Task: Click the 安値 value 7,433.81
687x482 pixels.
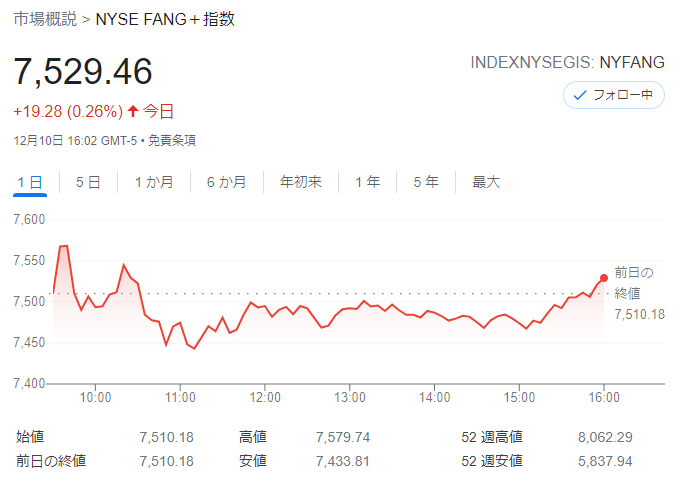Action: pos(343,461)
